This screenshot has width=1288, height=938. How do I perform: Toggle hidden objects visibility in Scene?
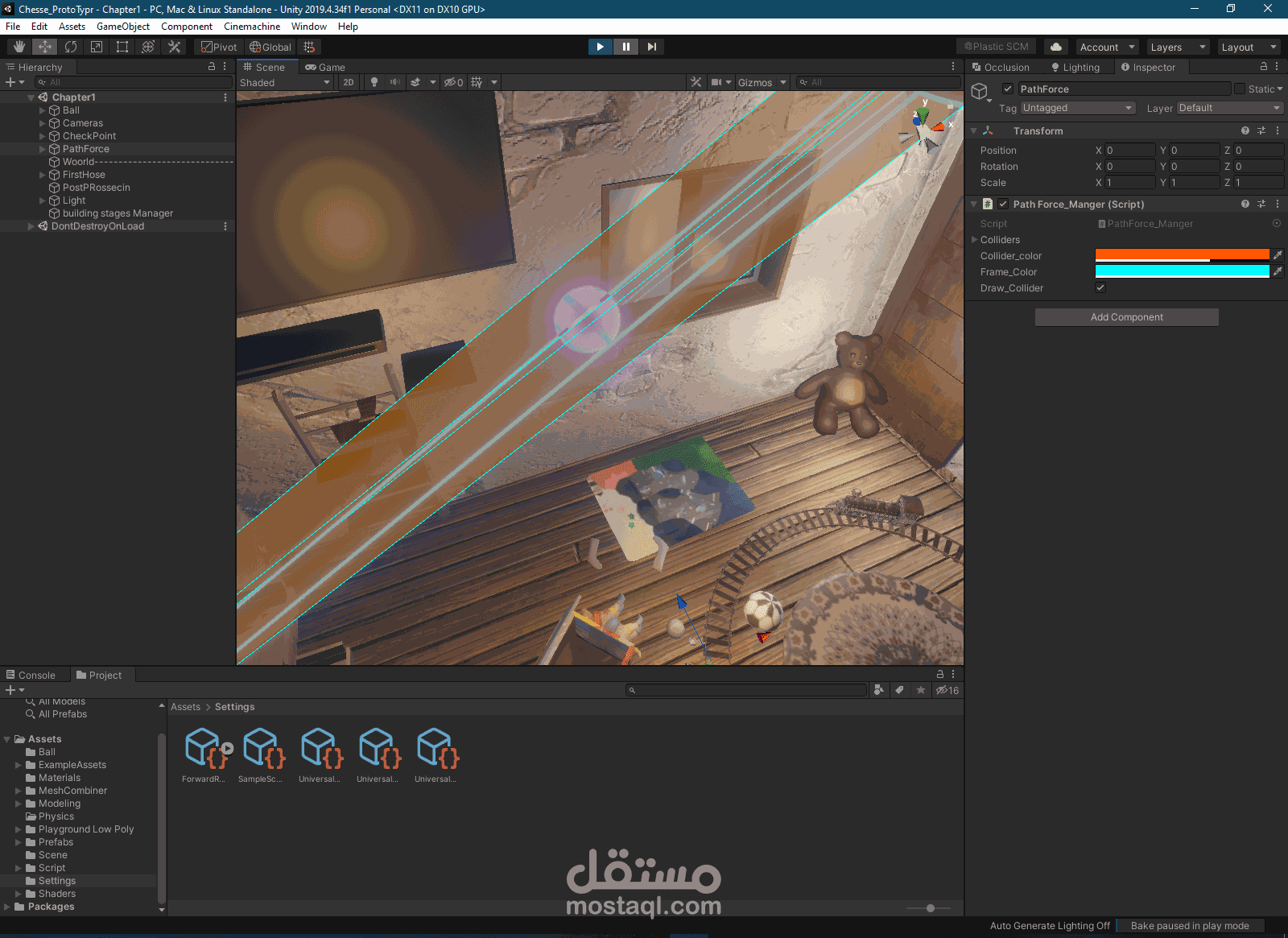coord(453,82)
